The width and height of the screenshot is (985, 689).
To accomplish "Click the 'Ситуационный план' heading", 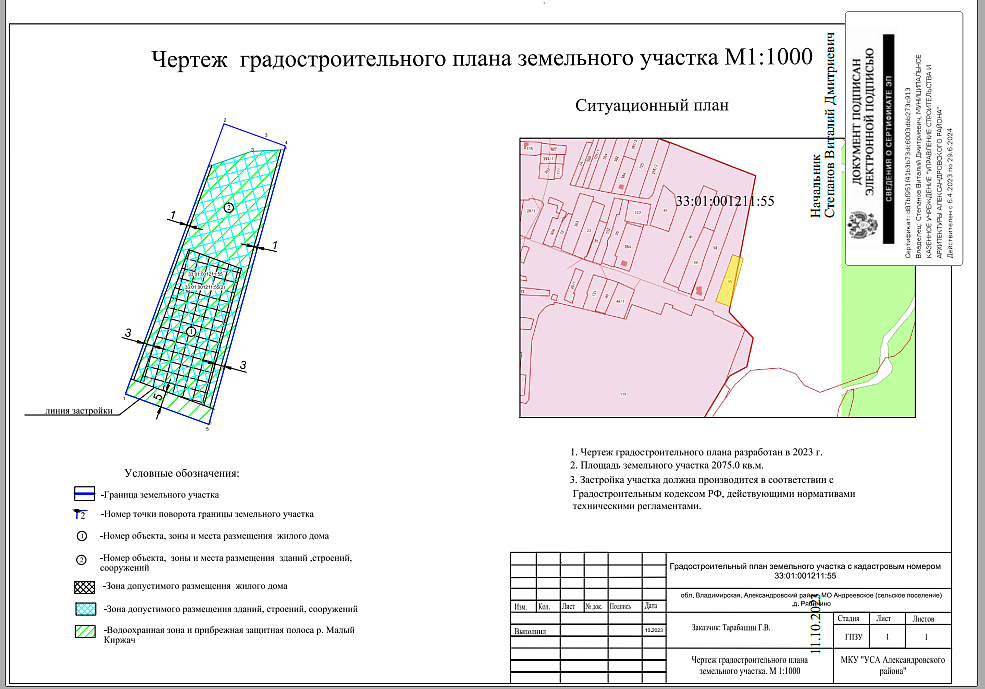I will 652,106.
